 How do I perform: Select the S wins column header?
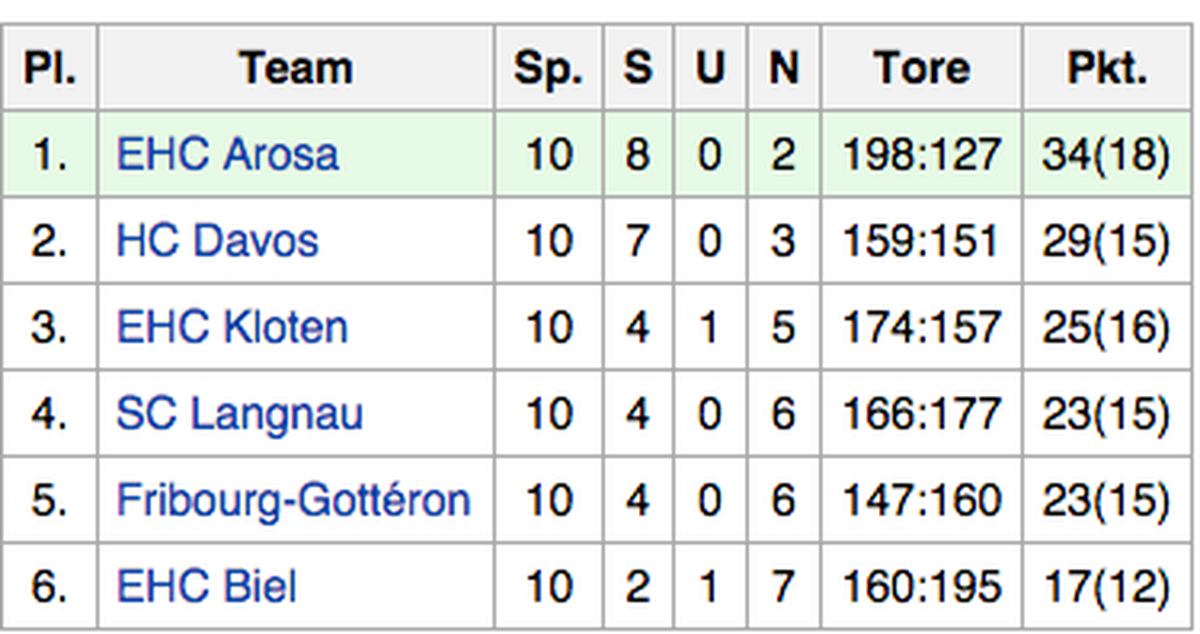[x=637, y=68]
